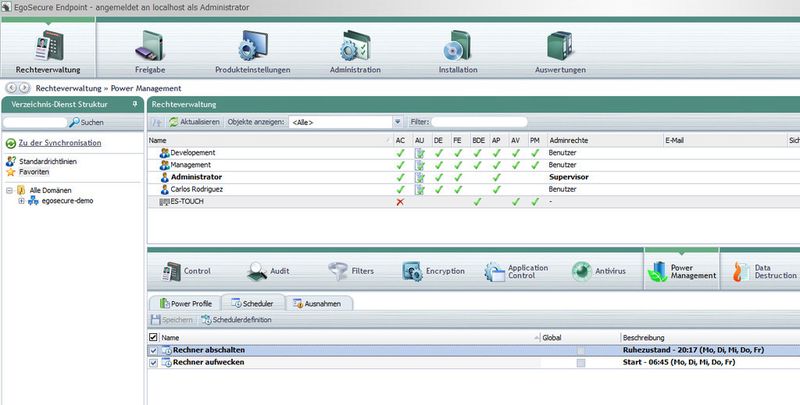800x405 pixels.
Task: Click the Aktualisieren button label
Action: pos(200,122)
